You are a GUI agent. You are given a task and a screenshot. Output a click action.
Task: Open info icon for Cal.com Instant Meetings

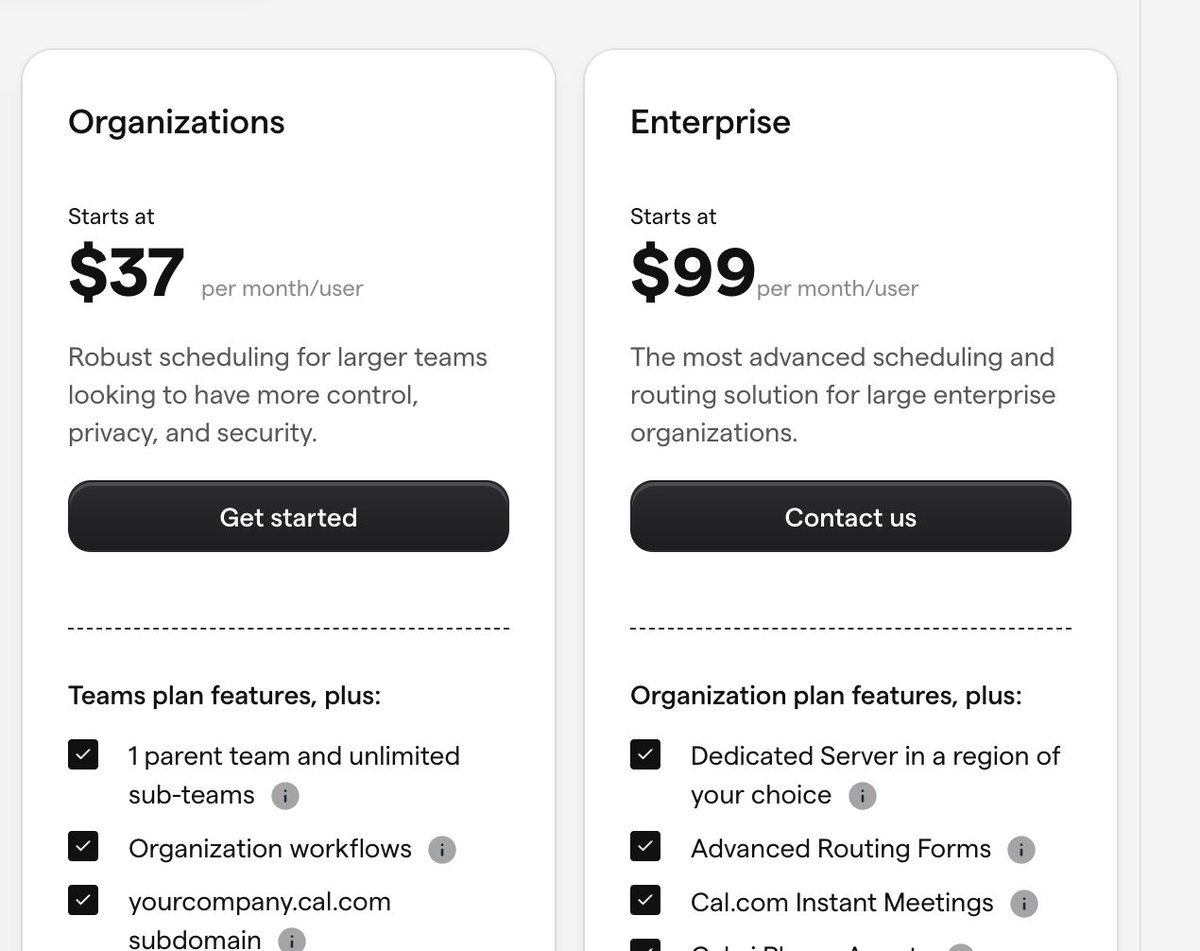(x=1024, y=904)
